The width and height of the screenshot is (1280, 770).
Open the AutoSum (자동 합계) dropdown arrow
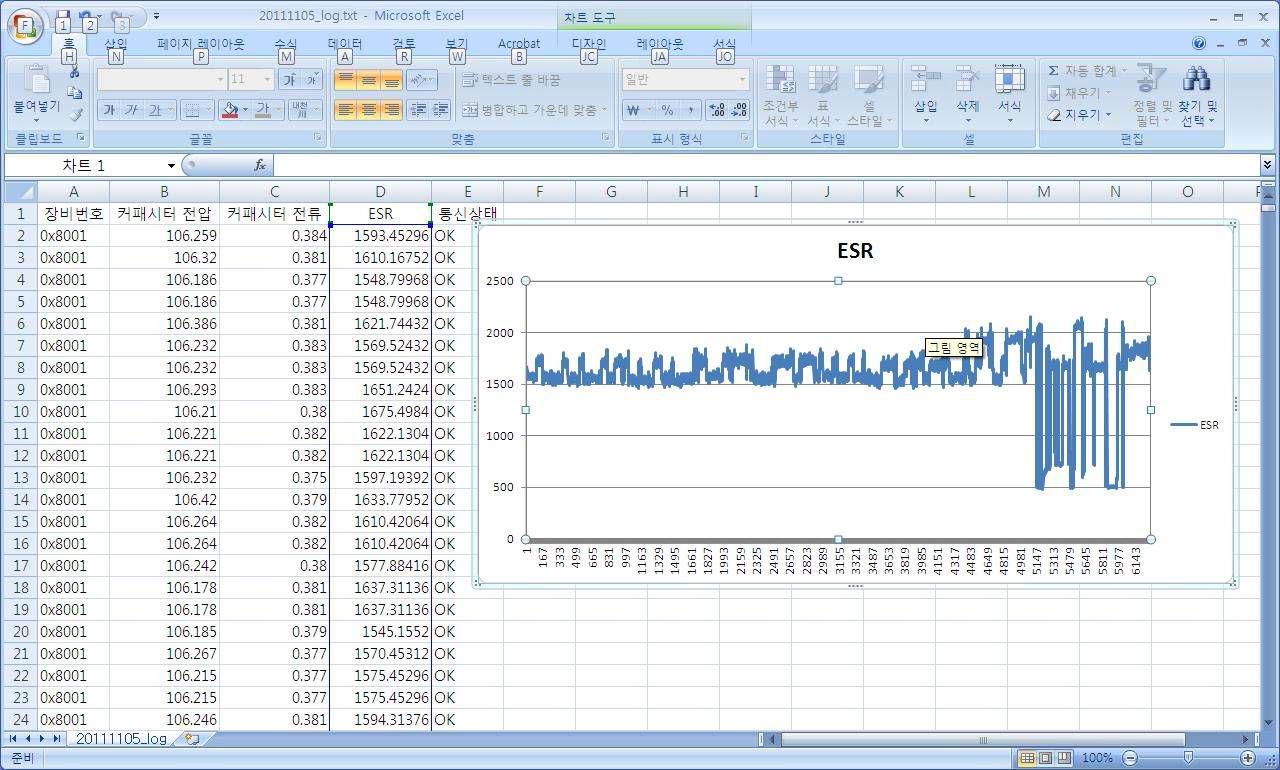click(1124, 71)
